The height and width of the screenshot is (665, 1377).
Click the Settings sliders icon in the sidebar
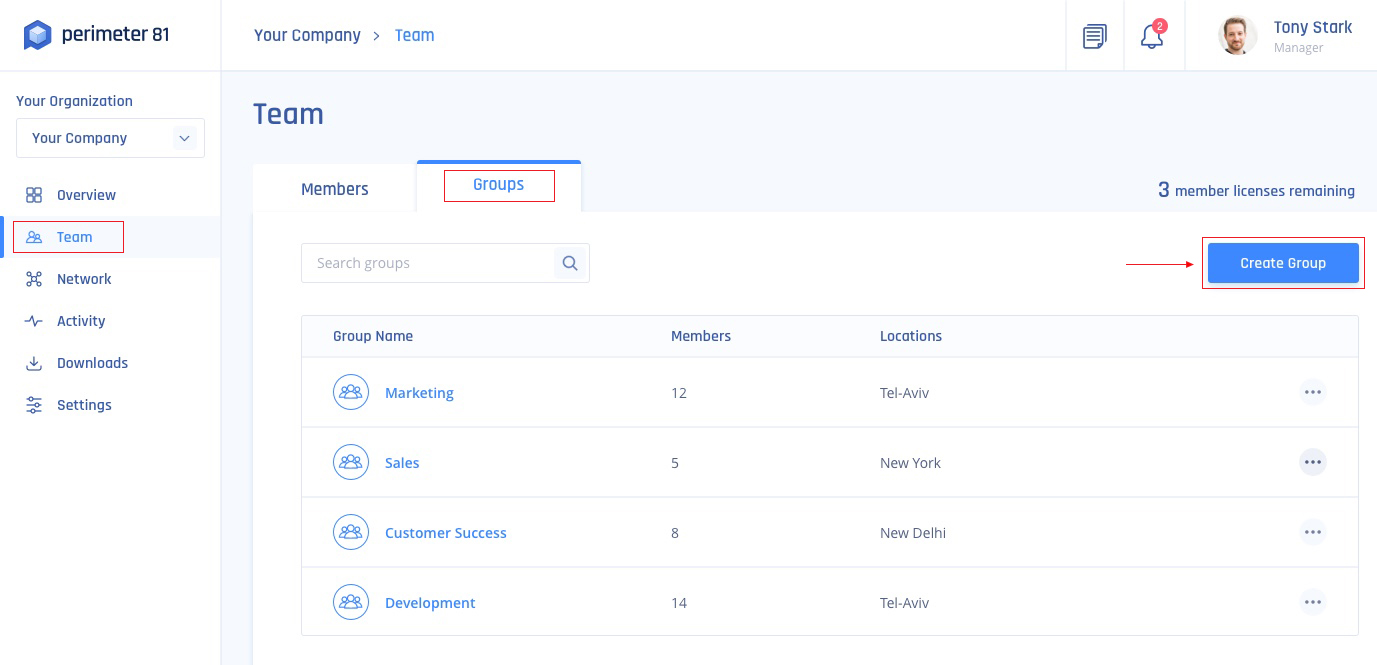[34, 405]
